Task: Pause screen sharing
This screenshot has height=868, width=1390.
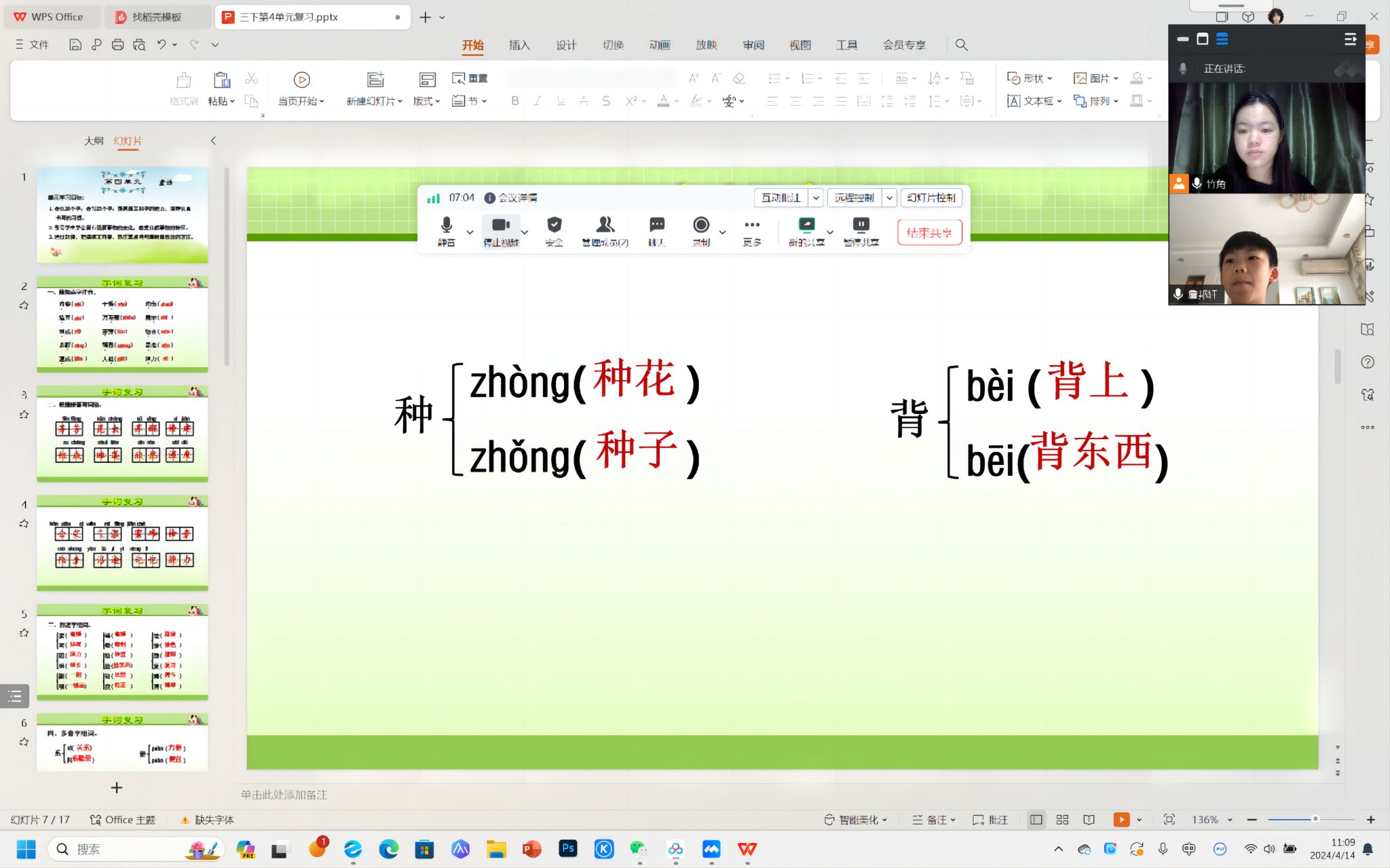Action: click(861, 231)
